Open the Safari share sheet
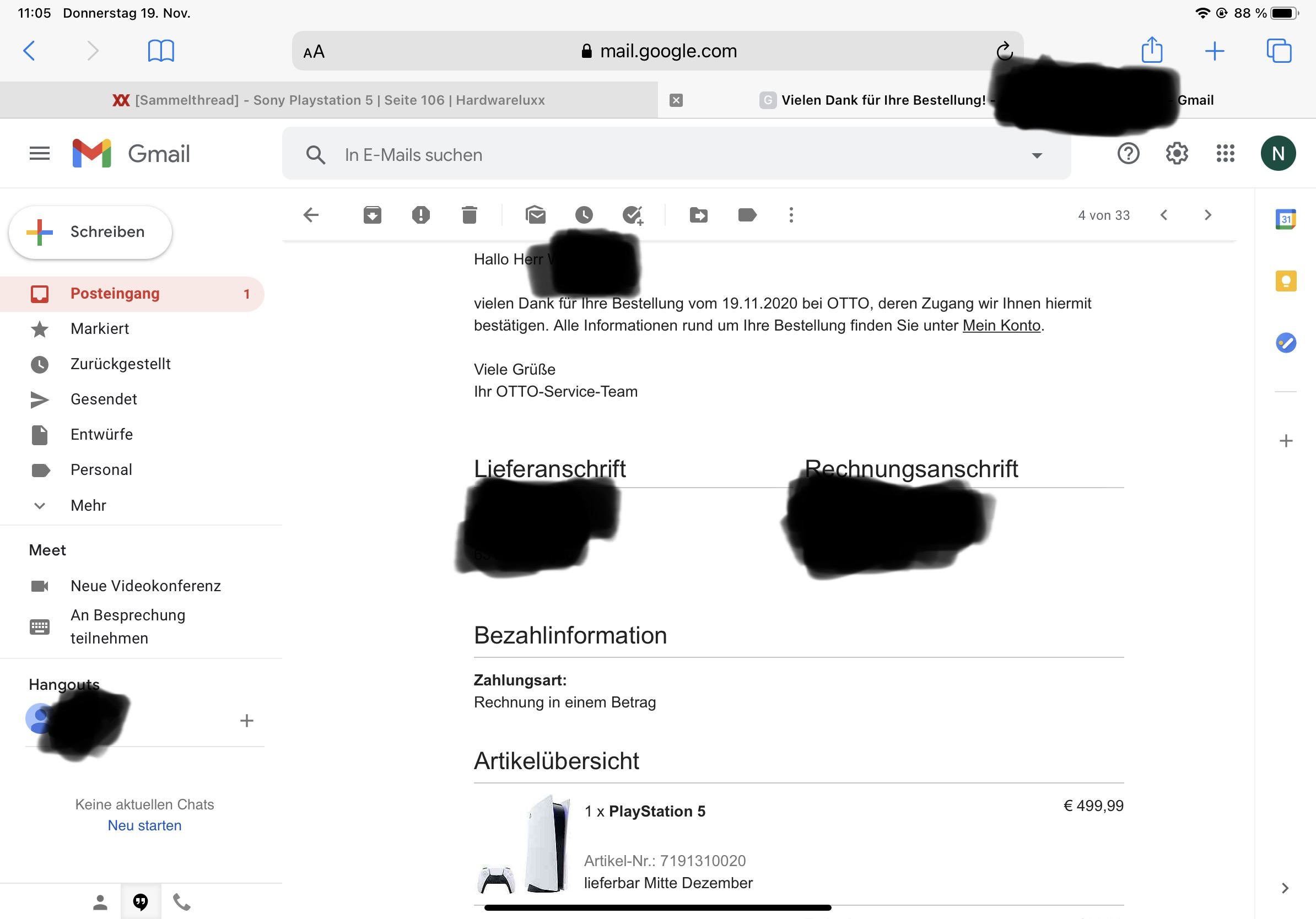Image resolution: width=1316 pixels, height=919 pixels. tap(1152, 51)
